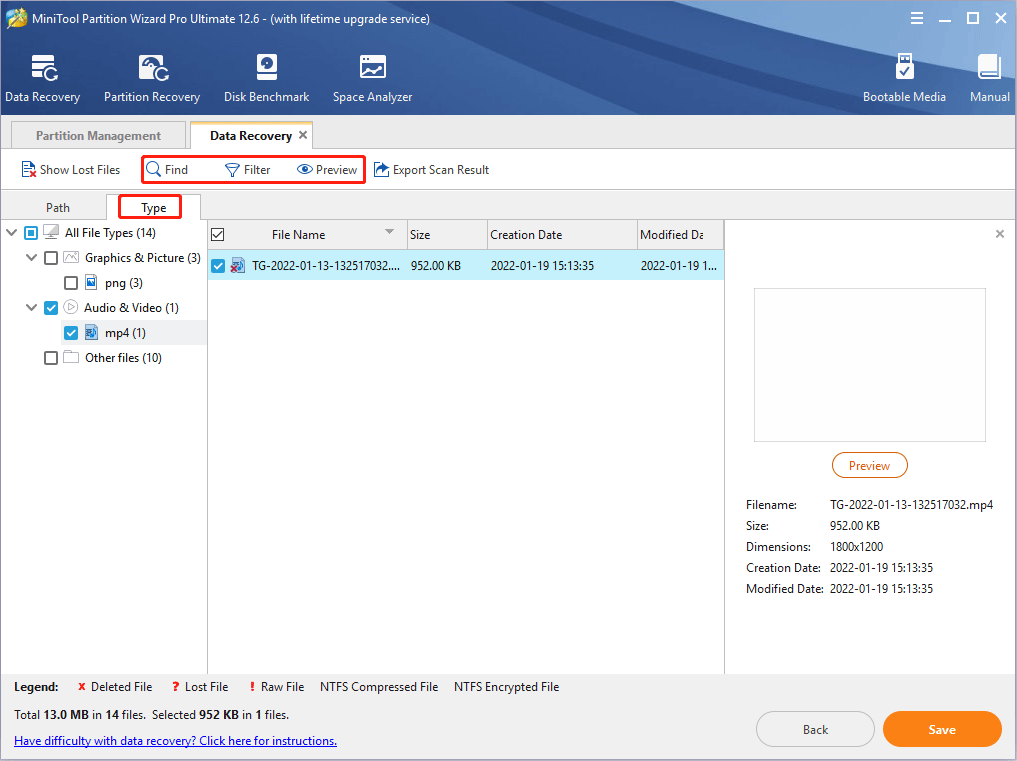Open the Space Analyzer tool
Viewport: 1017px width, 761px height.
[x=371, y=77]
